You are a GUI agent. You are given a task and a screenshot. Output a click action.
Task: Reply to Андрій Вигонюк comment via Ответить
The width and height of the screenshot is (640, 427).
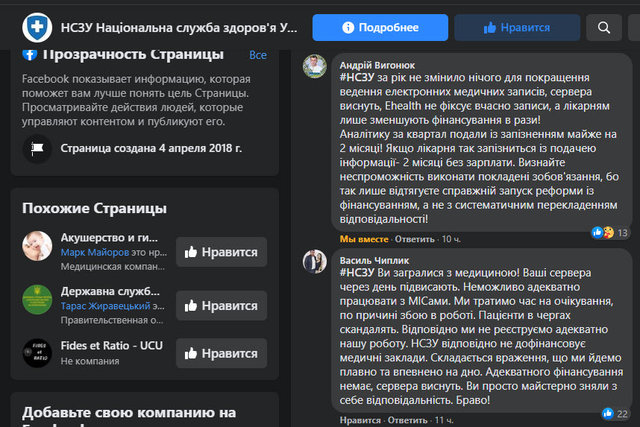[x=414, y=239]
